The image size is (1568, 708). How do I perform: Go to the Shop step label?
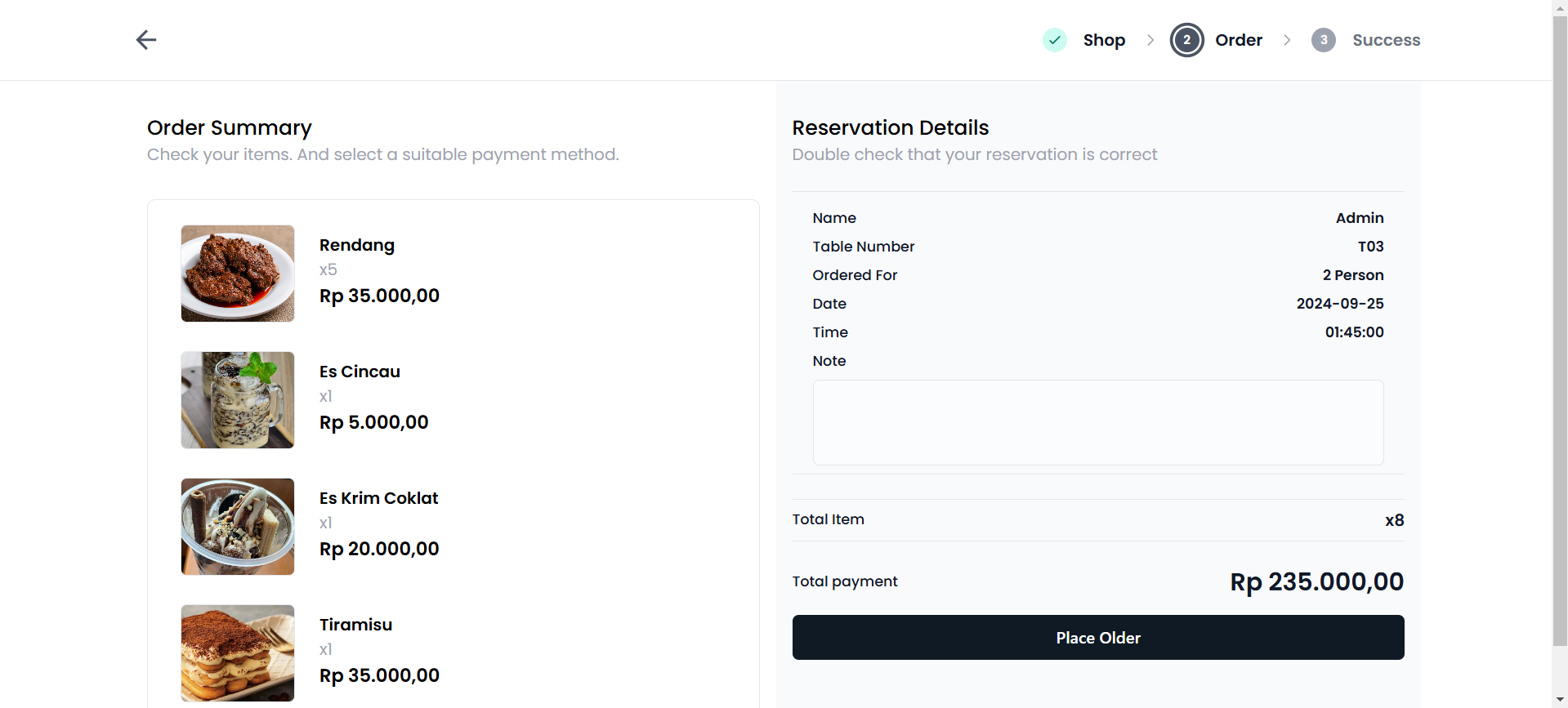tap(1104, 40)
